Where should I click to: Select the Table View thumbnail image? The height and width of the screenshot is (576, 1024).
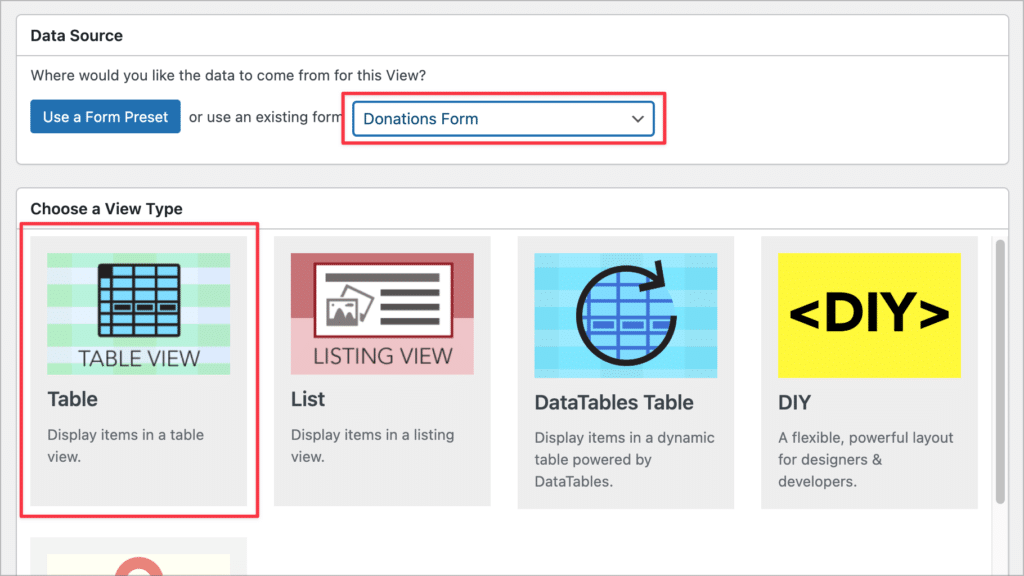[138, 313]
